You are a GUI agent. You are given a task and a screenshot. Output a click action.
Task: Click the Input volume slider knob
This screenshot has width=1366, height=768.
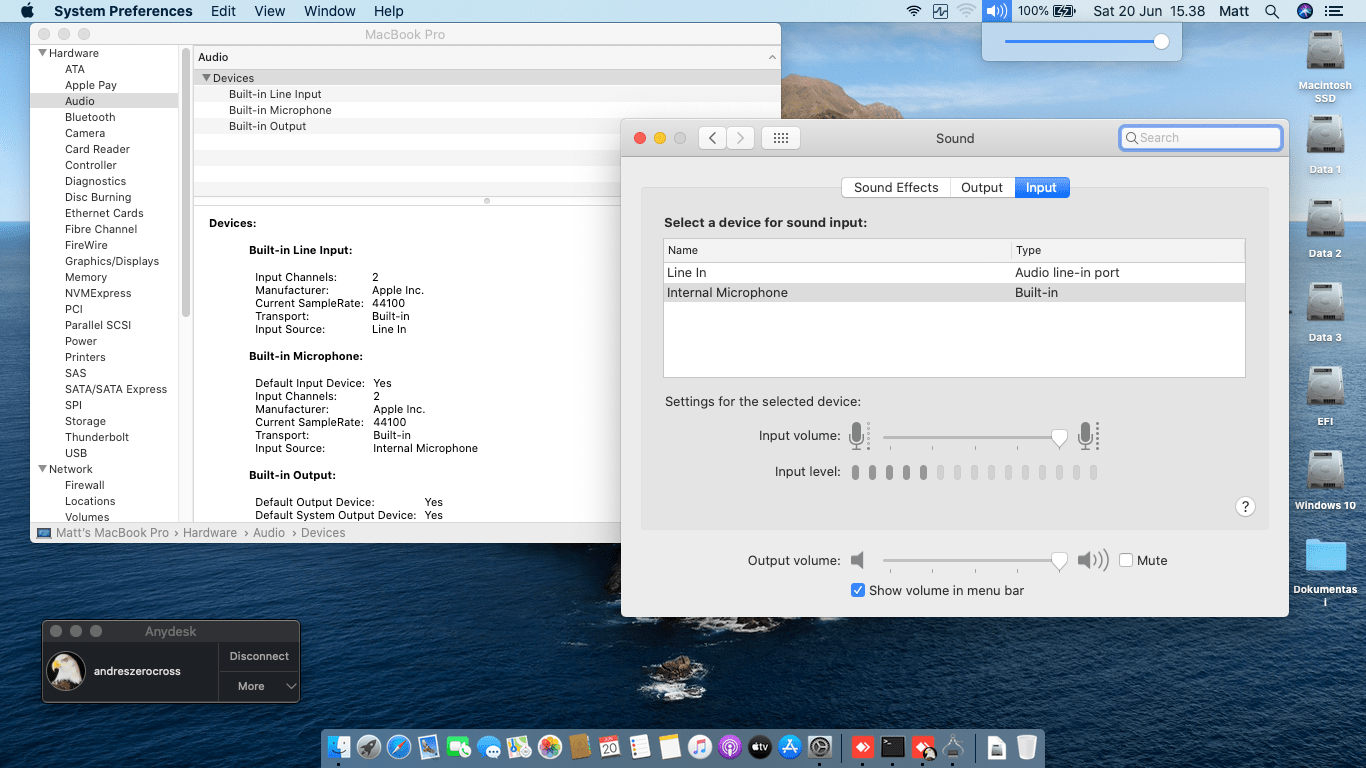click(1059, 437)
